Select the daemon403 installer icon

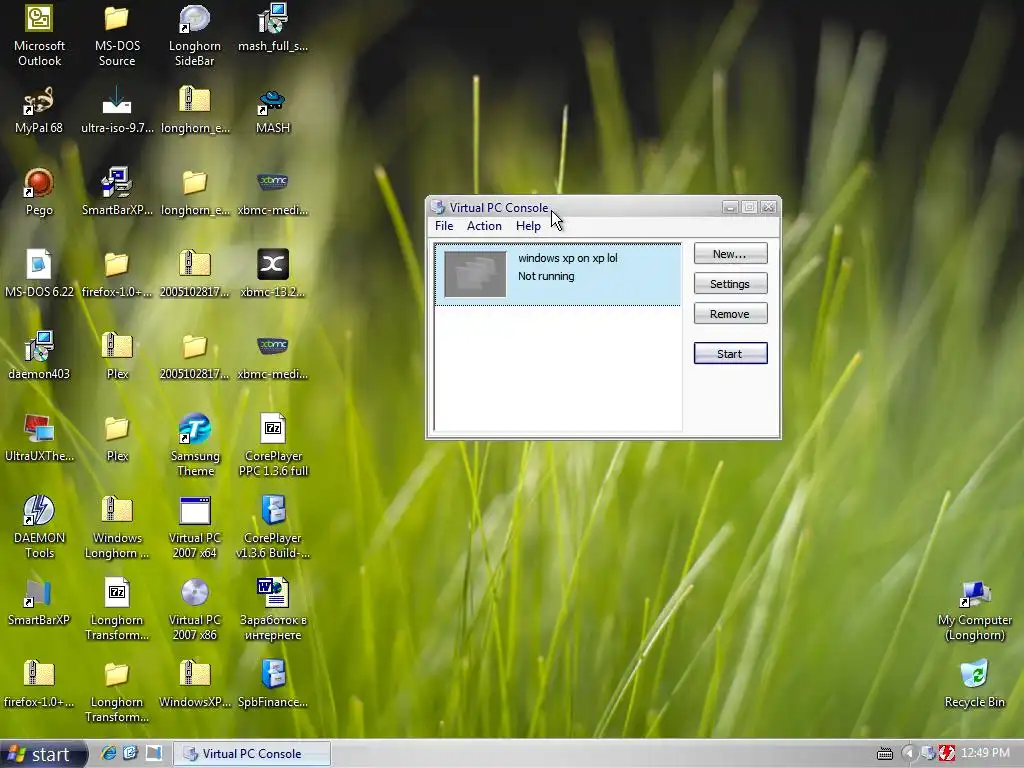[39, 356]
